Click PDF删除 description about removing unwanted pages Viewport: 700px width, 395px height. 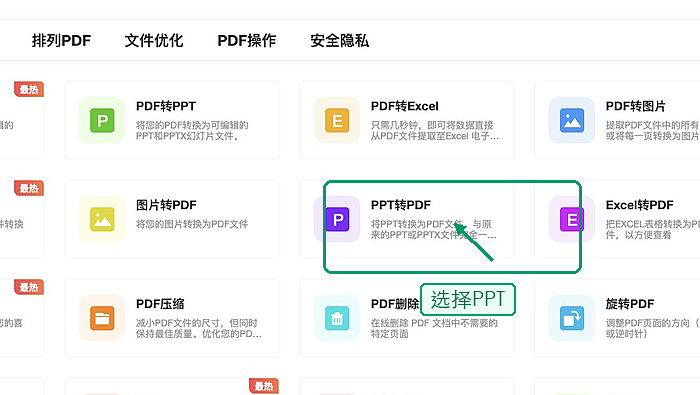tap(434, 328)
